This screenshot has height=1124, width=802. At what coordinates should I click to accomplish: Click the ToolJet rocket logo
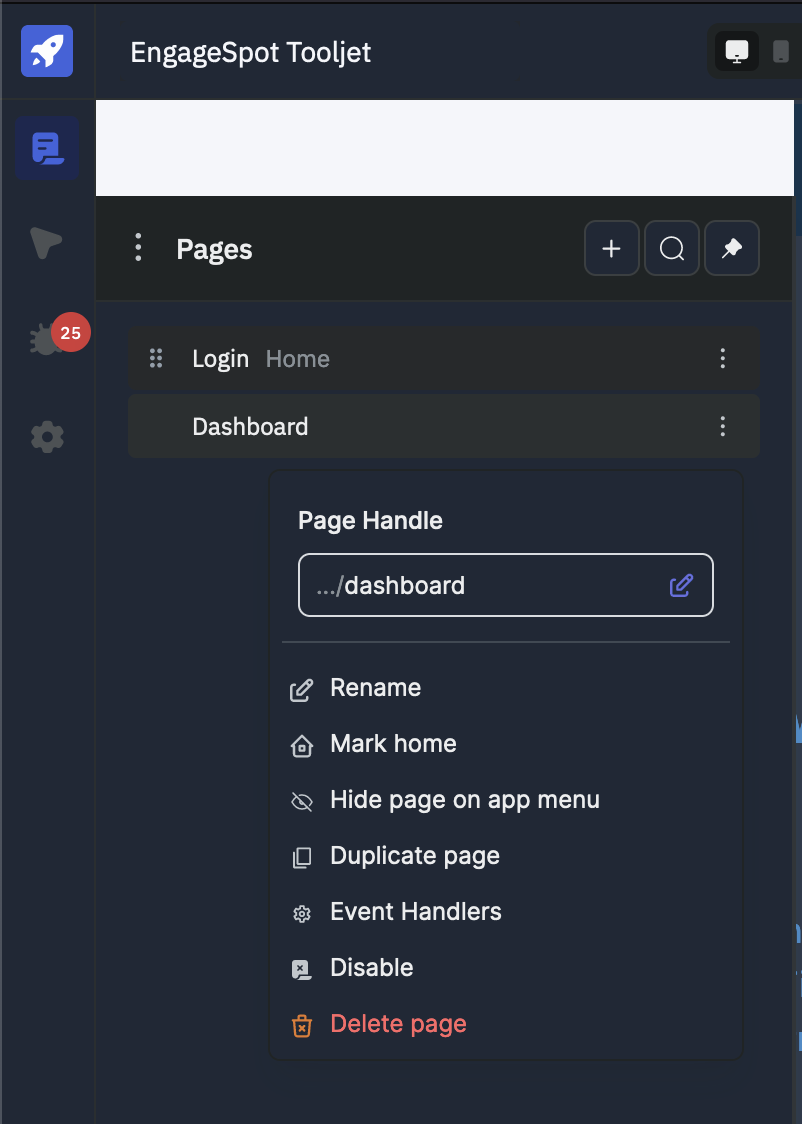(x=47, y=51)
